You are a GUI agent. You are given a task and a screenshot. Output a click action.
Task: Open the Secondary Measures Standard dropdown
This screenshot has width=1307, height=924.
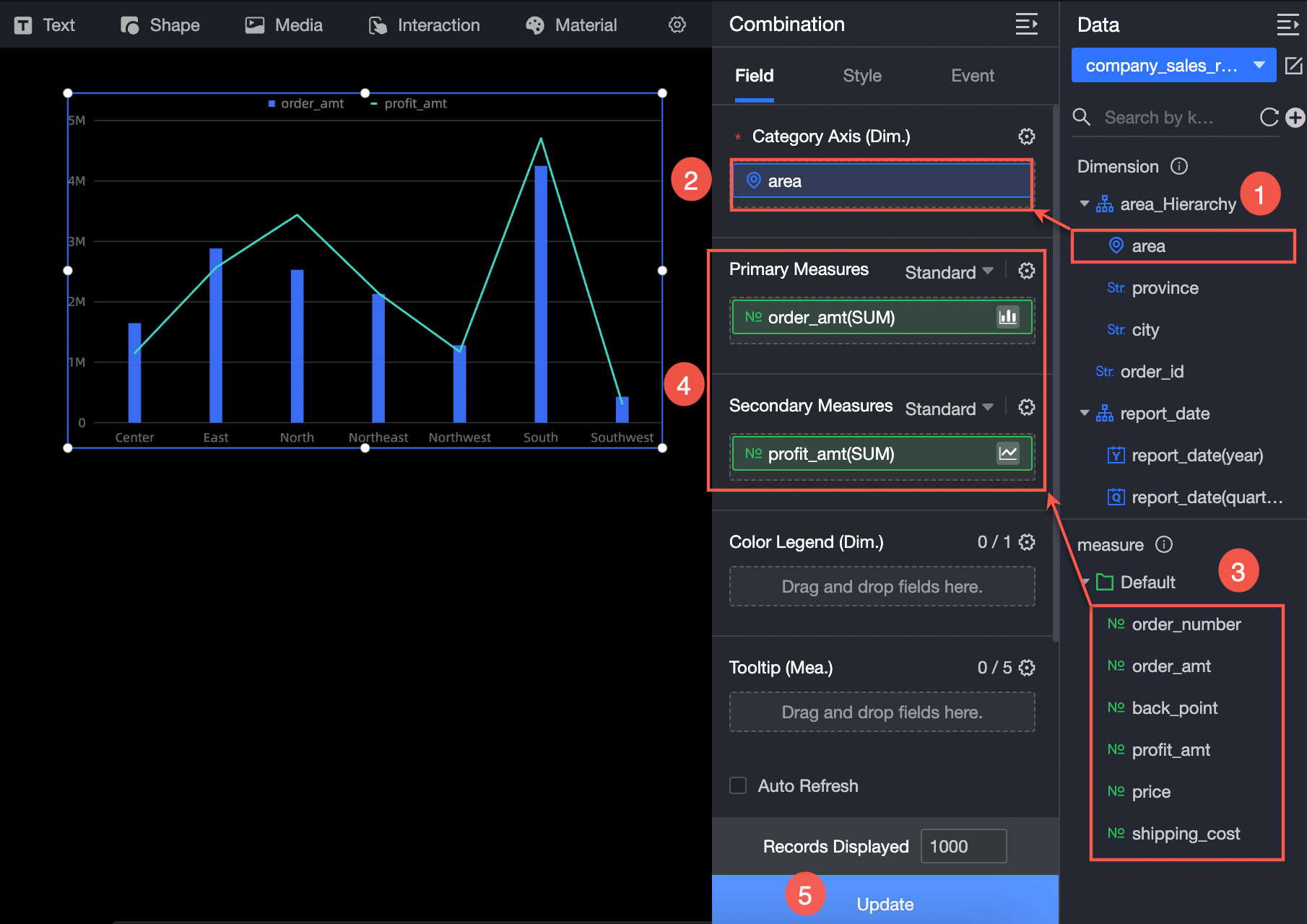949,409
